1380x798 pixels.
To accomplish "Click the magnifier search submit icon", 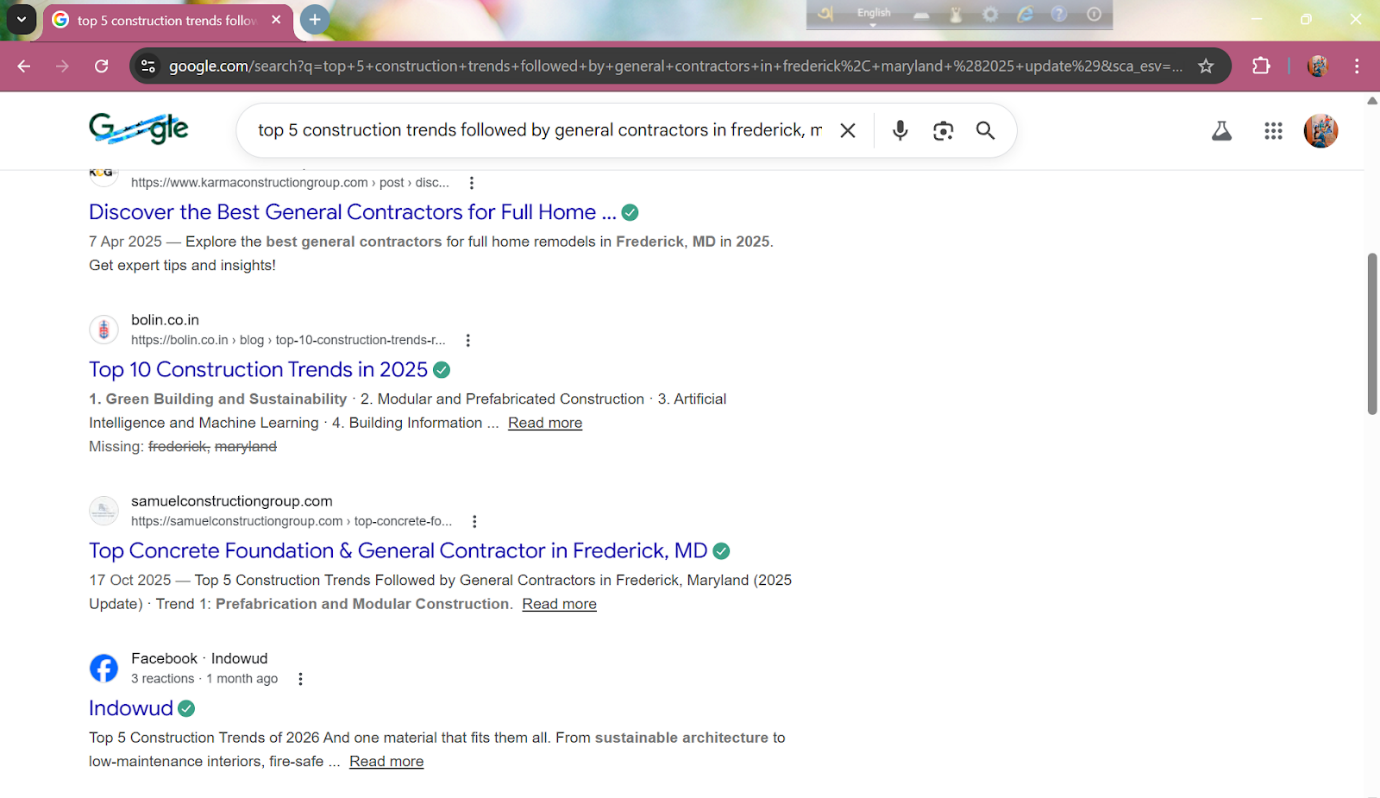I will coord(985,131).
